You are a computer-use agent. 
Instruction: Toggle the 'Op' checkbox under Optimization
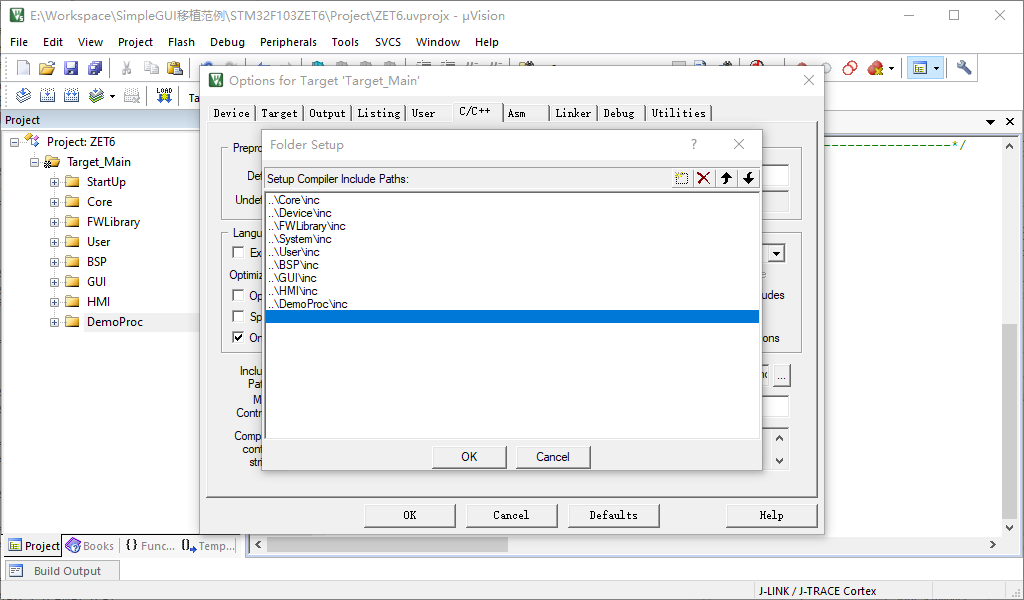(238, 295)
